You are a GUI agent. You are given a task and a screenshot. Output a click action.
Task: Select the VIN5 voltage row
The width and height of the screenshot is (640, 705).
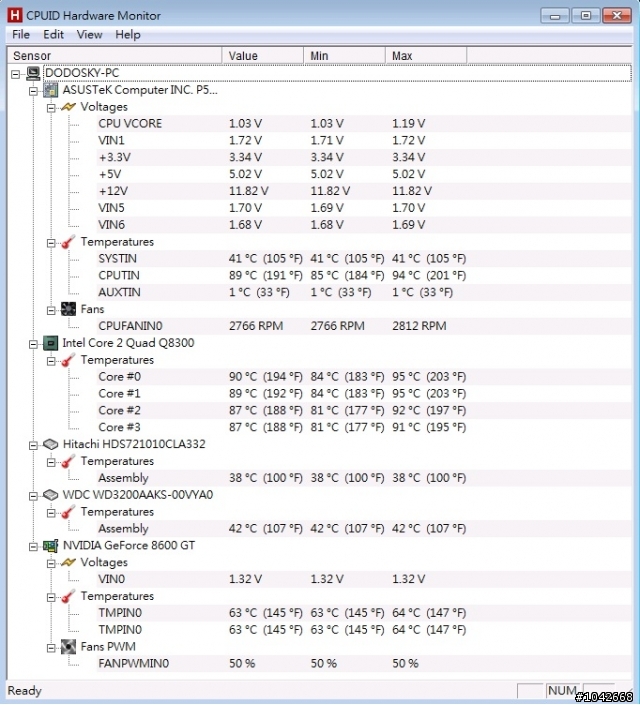tap(363, 208)
